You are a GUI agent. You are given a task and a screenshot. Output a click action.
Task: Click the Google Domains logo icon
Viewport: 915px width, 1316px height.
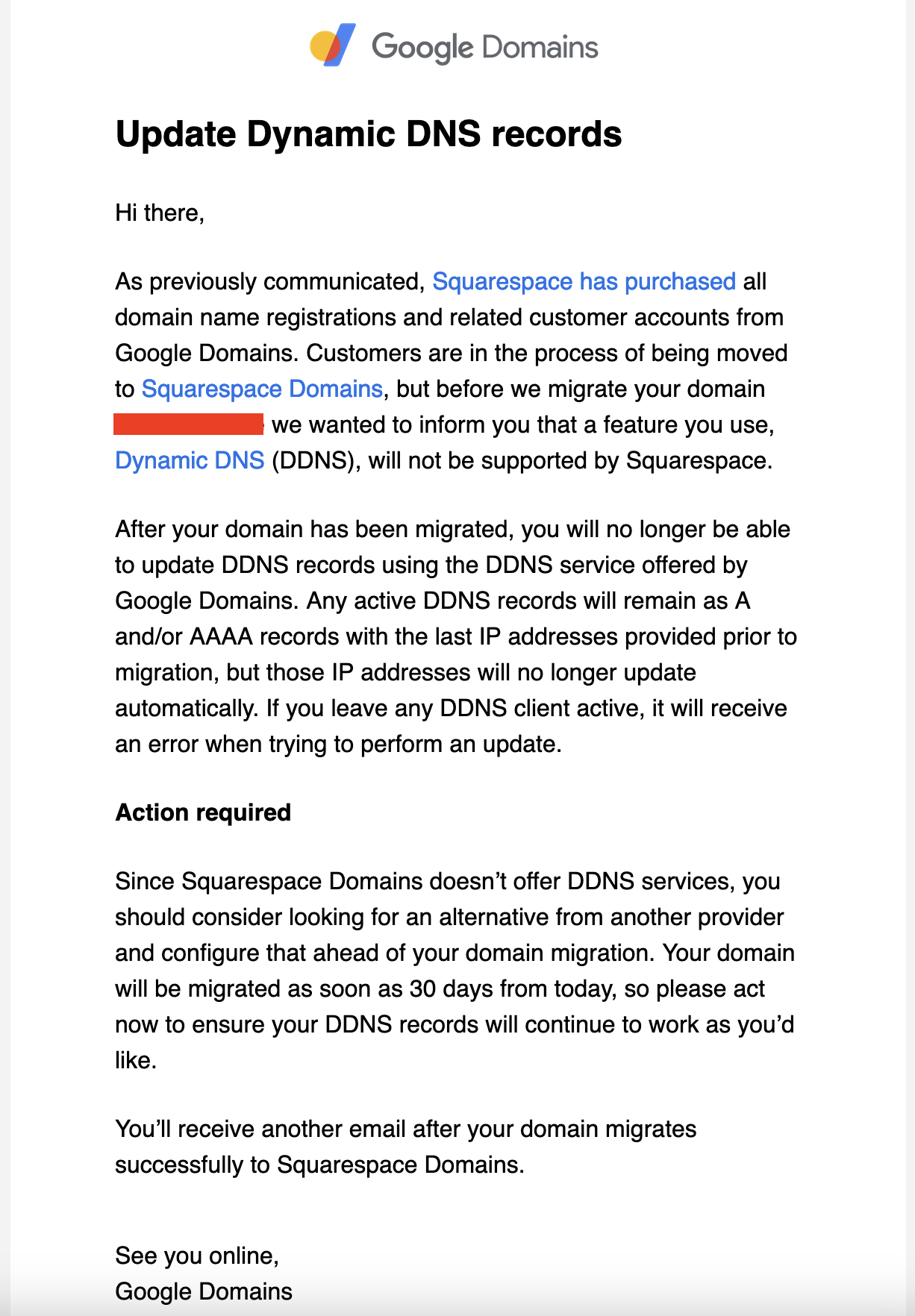332,46
